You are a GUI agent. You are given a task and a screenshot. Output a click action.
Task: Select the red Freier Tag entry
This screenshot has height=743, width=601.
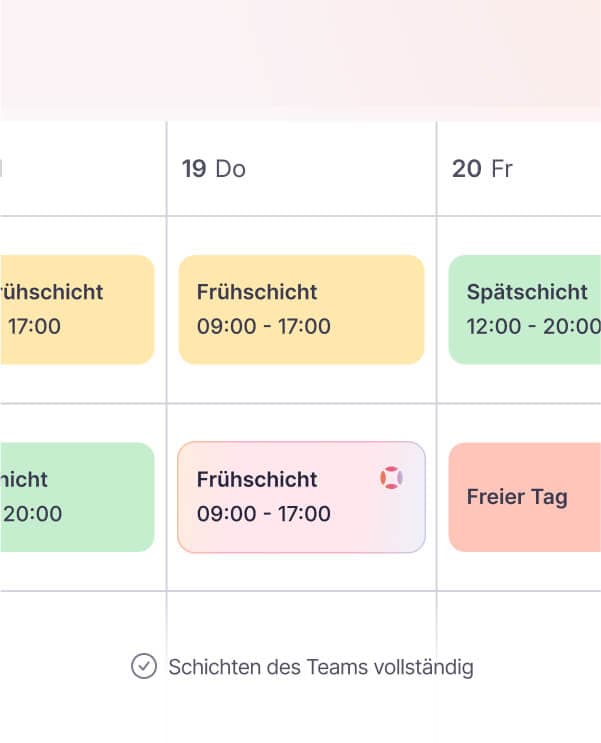click(524, 497)
